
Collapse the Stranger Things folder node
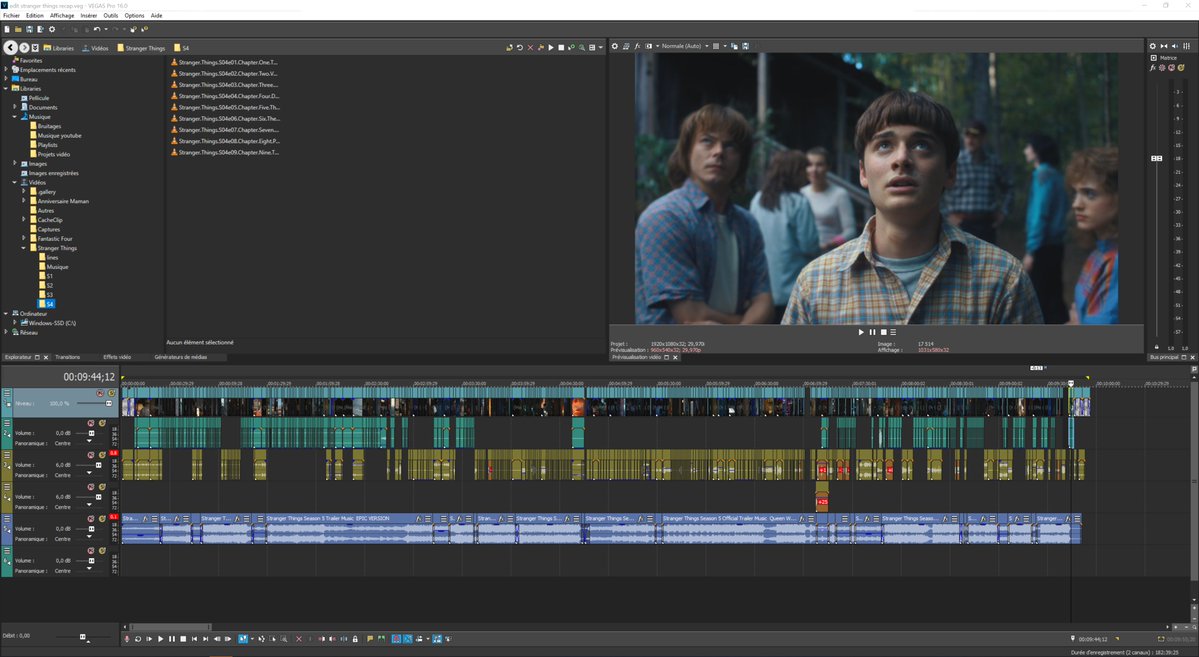pyautogui.click(x=24, y=248)
